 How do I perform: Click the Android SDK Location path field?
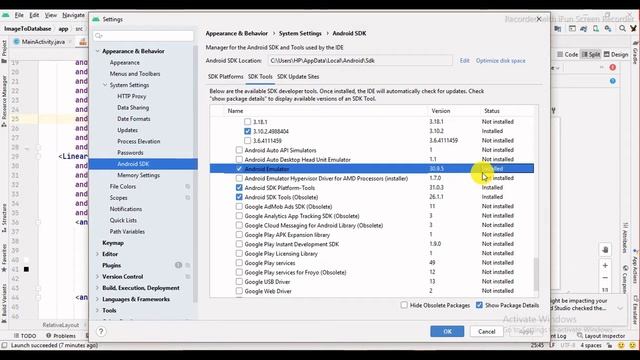click(360, 60)
